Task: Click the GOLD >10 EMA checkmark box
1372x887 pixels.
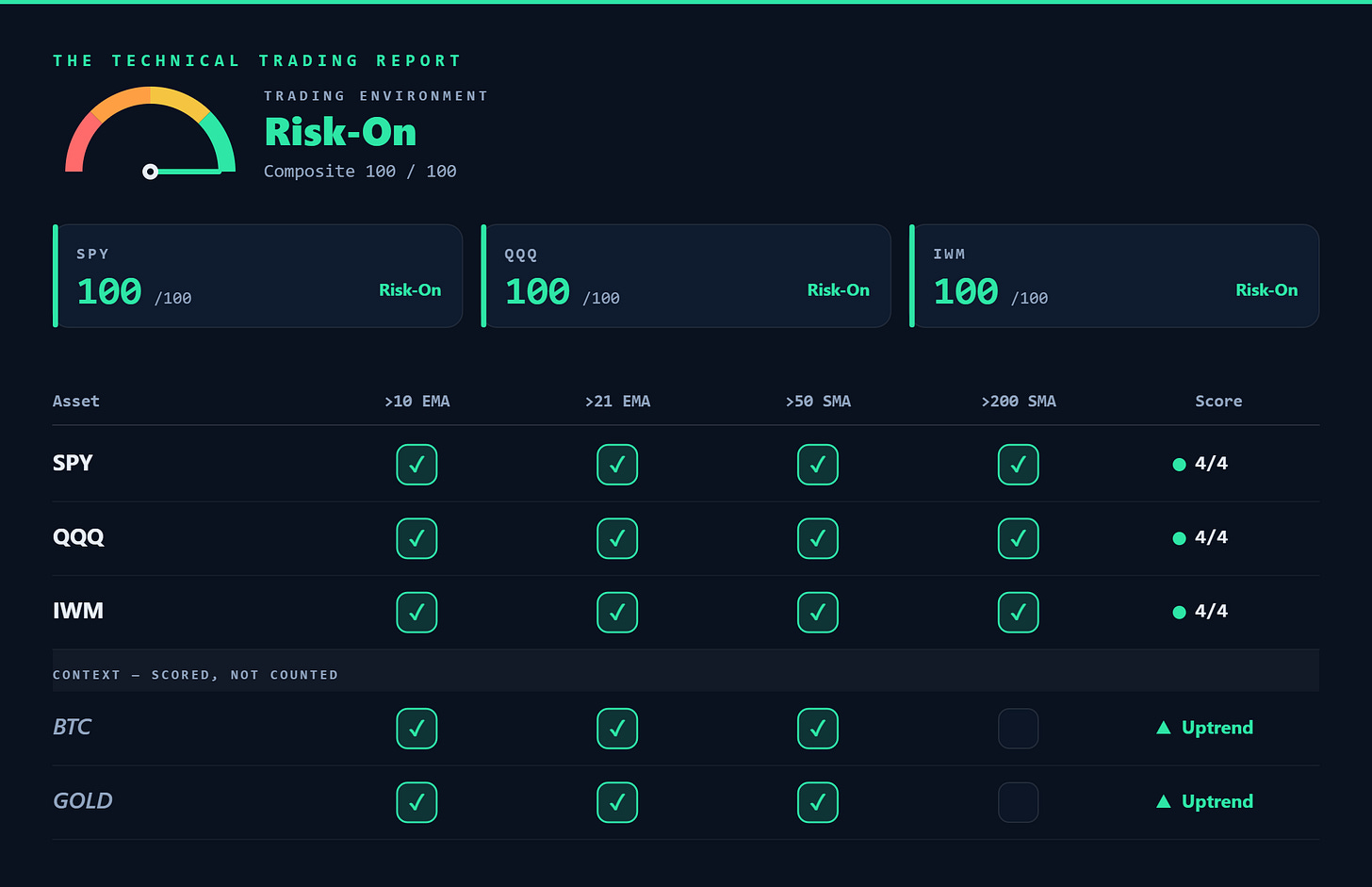Action: [x=416, y=802]
